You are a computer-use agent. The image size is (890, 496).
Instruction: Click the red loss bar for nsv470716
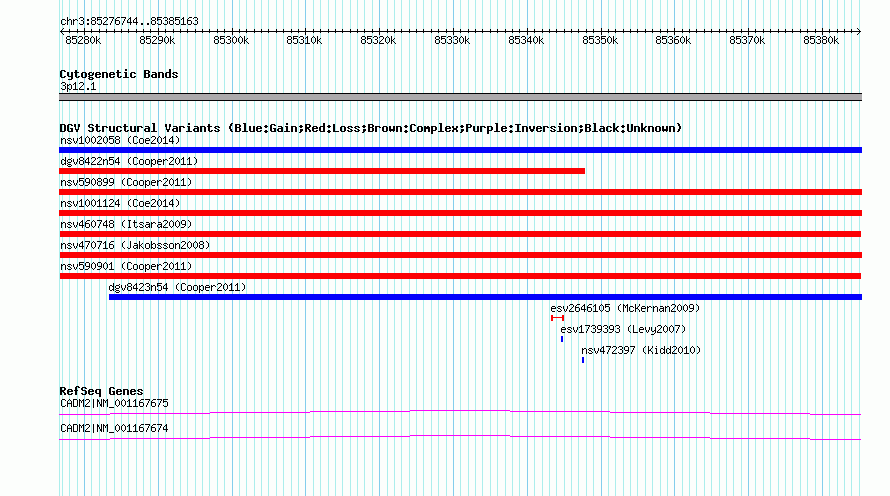(460, 255)
